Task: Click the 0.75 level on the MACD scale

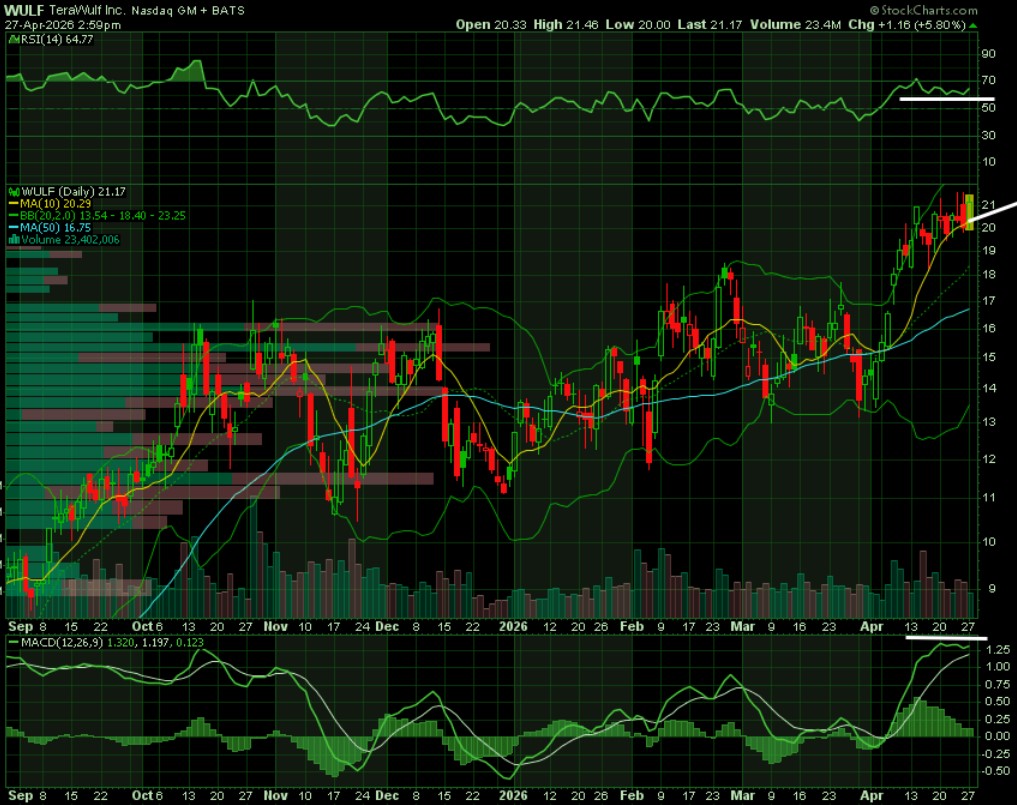Action: click(x=998, y=684)
